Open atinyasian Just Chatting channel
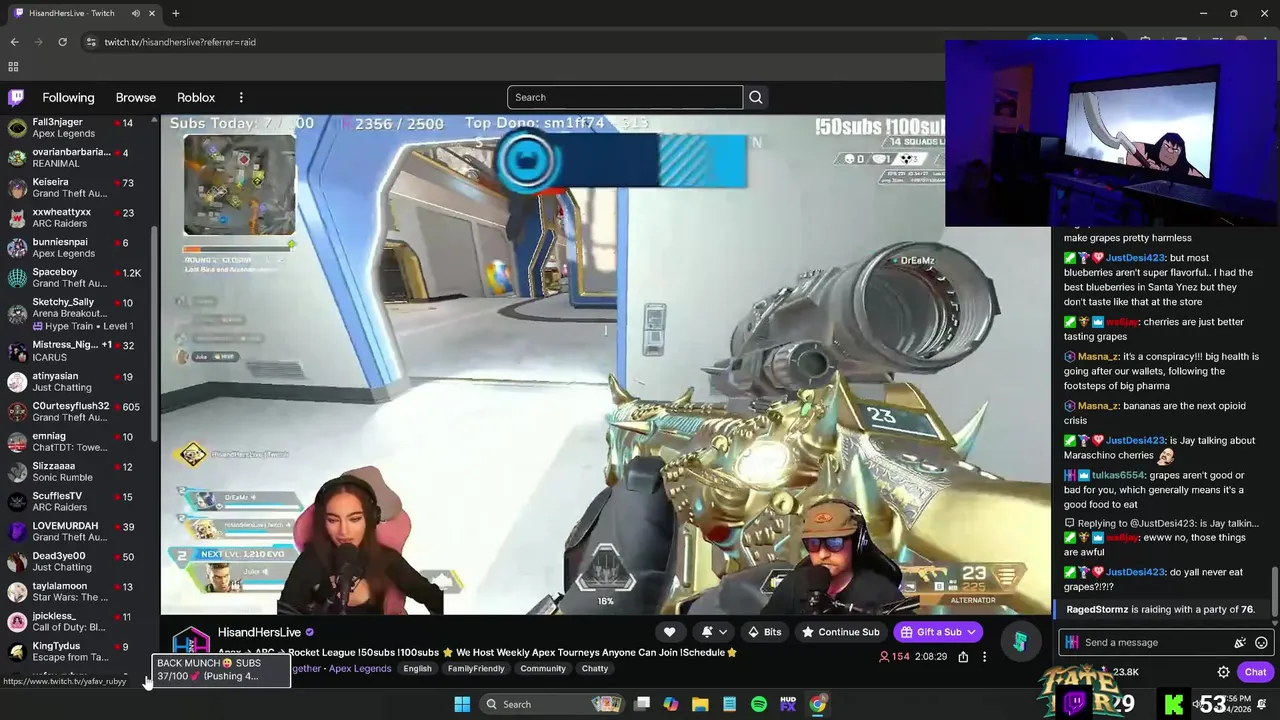 coord(78,382)
